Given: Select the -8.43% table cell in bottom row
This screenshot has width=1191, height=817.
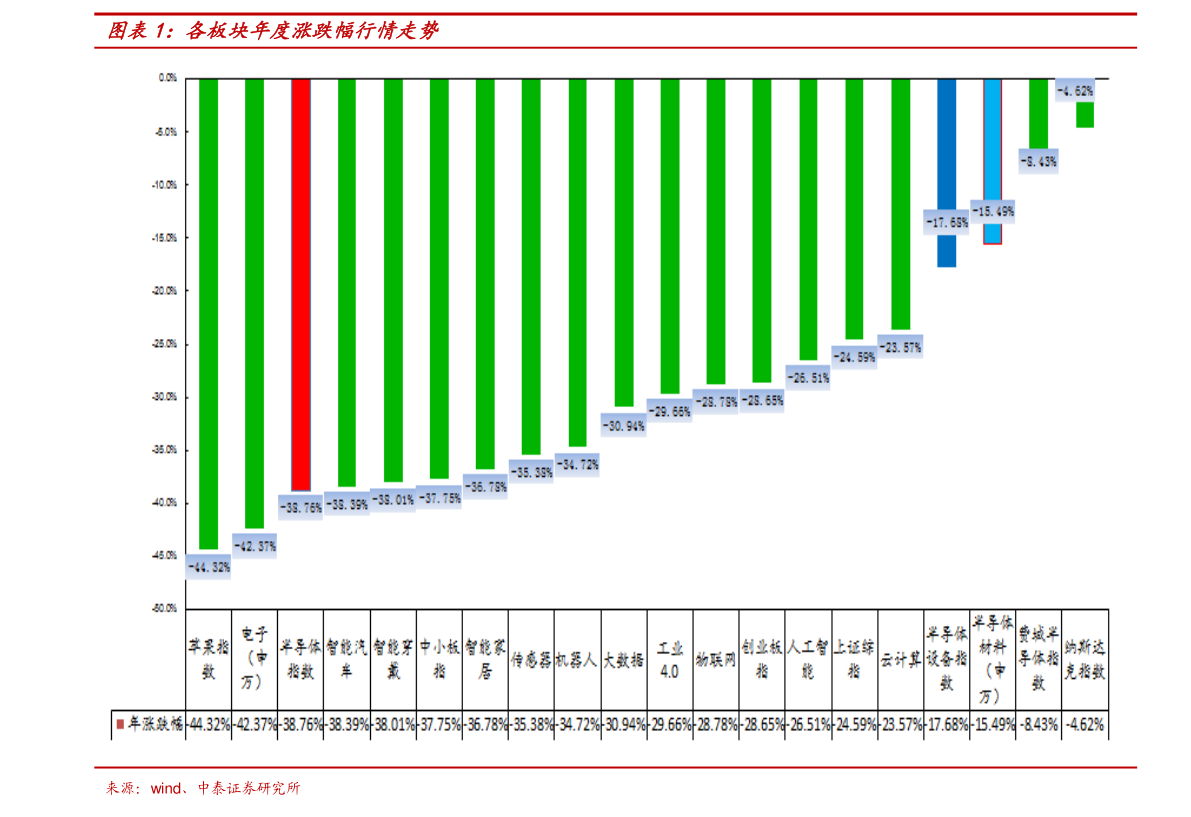Looking at the screenshot, I should coord(1039,724).
